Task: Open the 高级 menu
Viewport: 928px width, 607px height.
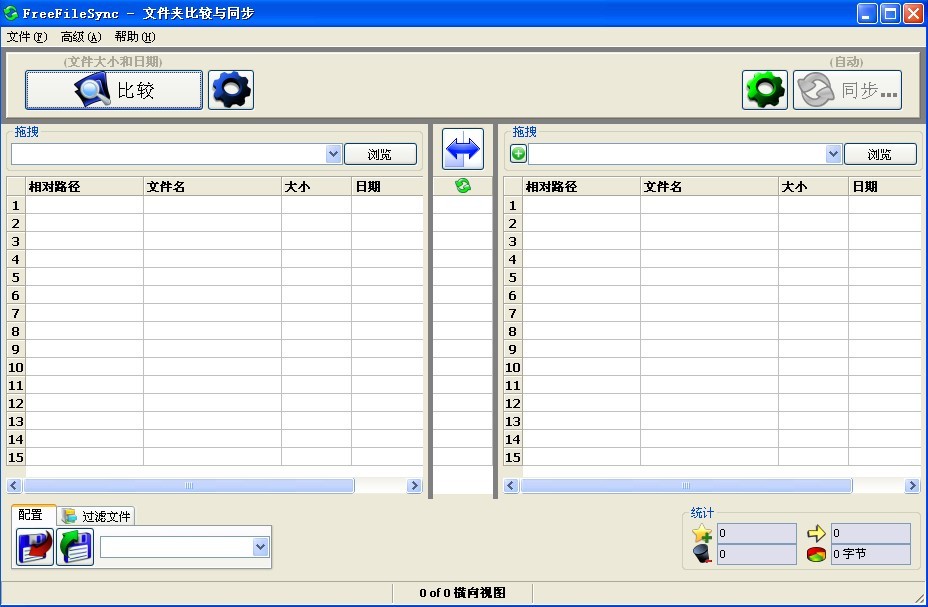Action: tap(80, 37)
